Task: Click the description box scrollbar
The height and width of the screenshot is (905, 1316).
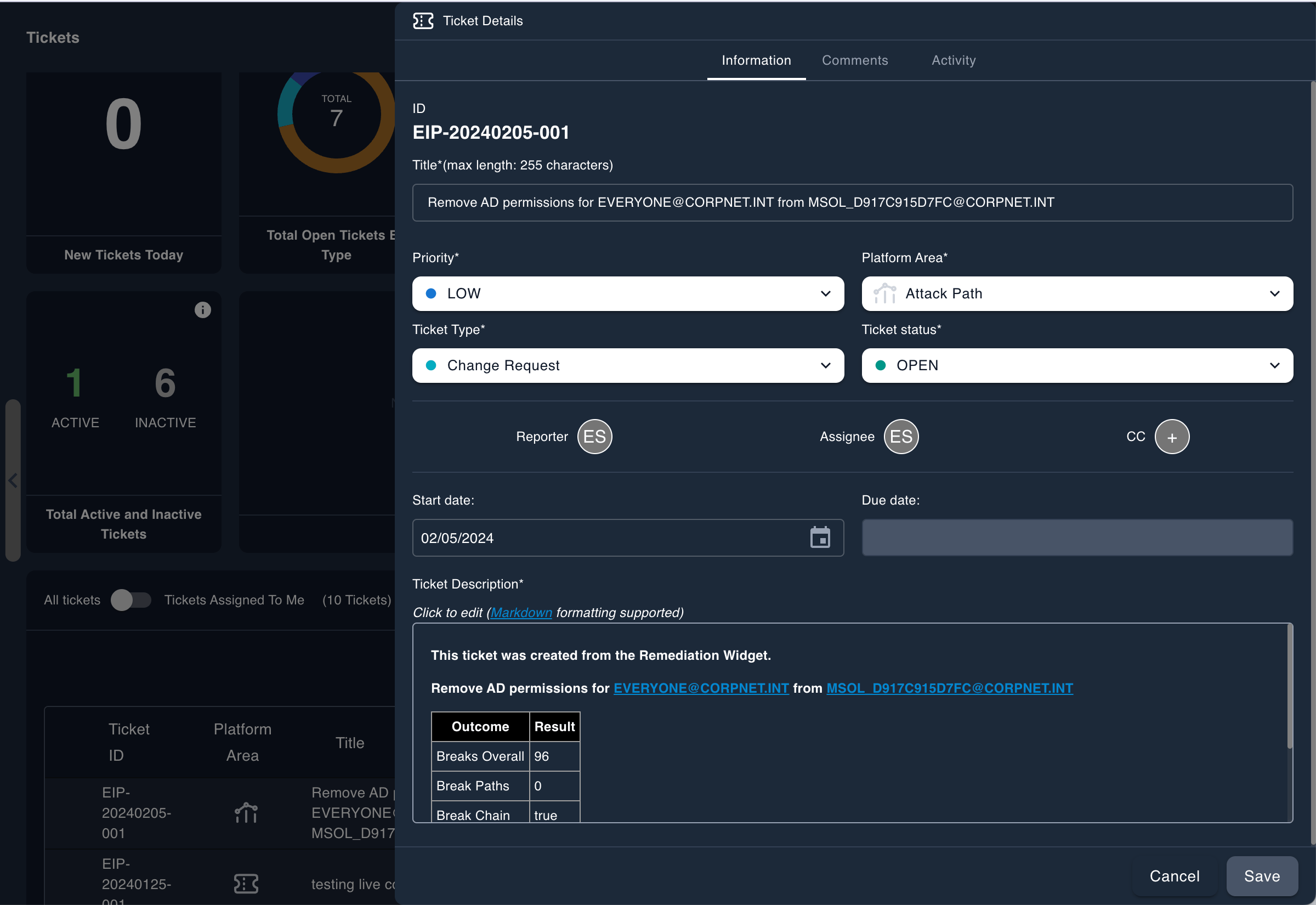Action: point(1289,686)
